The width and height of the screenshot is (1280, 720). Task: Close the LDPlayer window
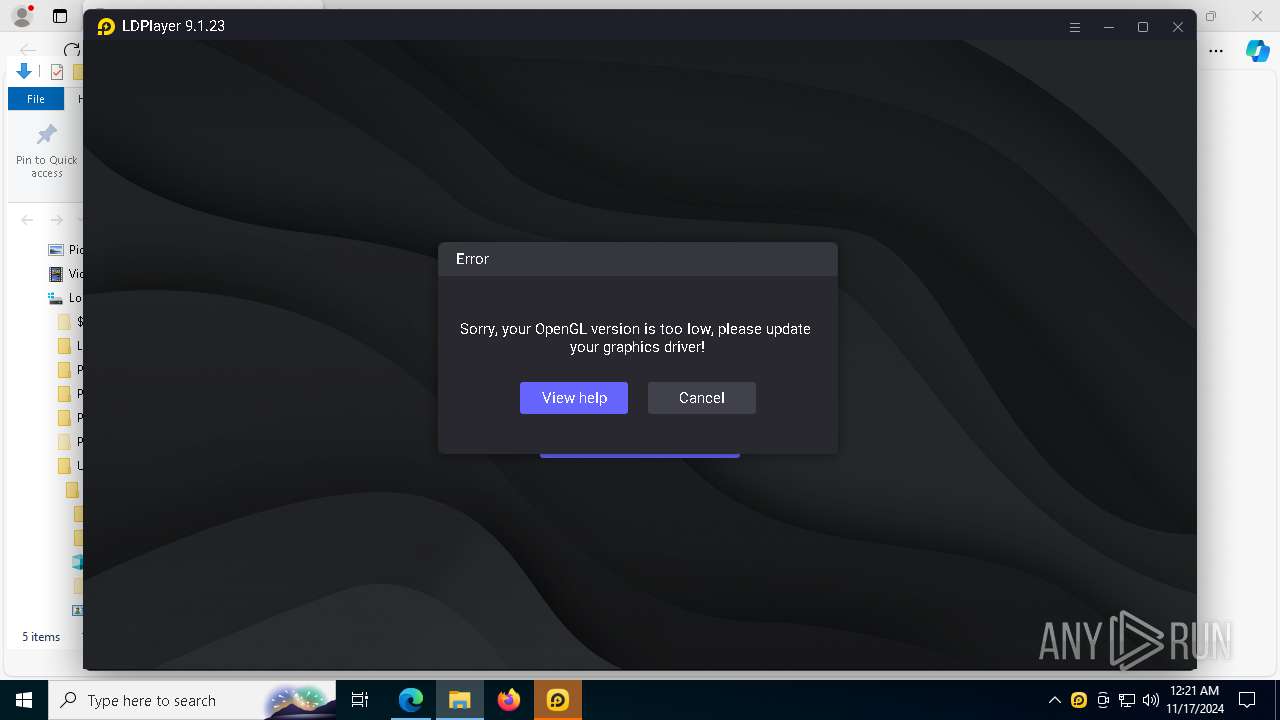coord(1178,27)
